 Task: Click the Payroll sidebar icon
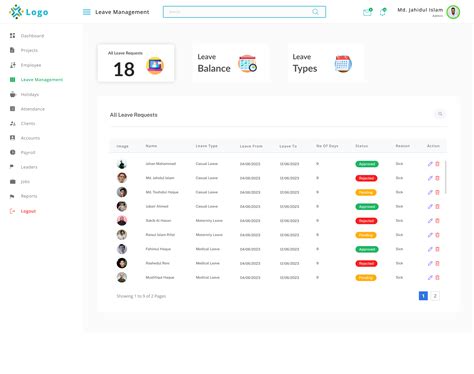click(x=13, y=152)
